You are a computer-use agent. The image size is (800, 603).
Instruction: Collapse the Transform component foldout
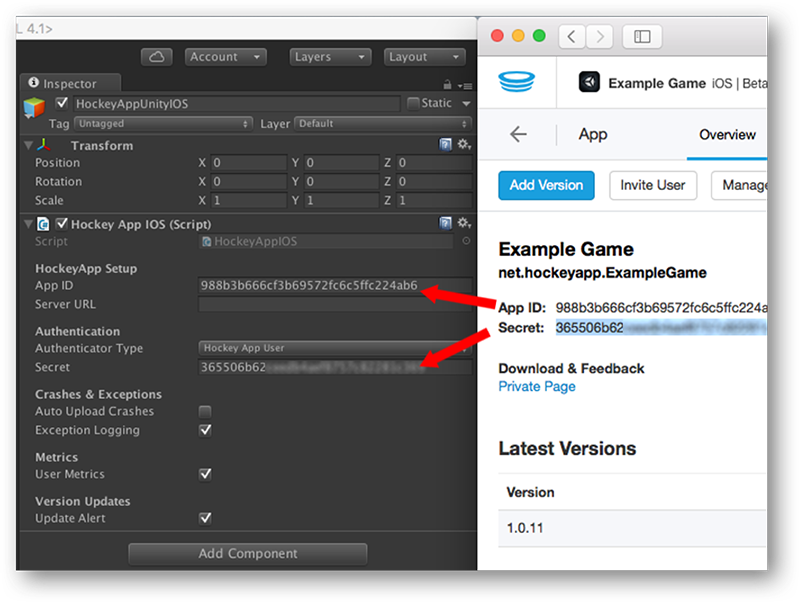click(29, 145)
